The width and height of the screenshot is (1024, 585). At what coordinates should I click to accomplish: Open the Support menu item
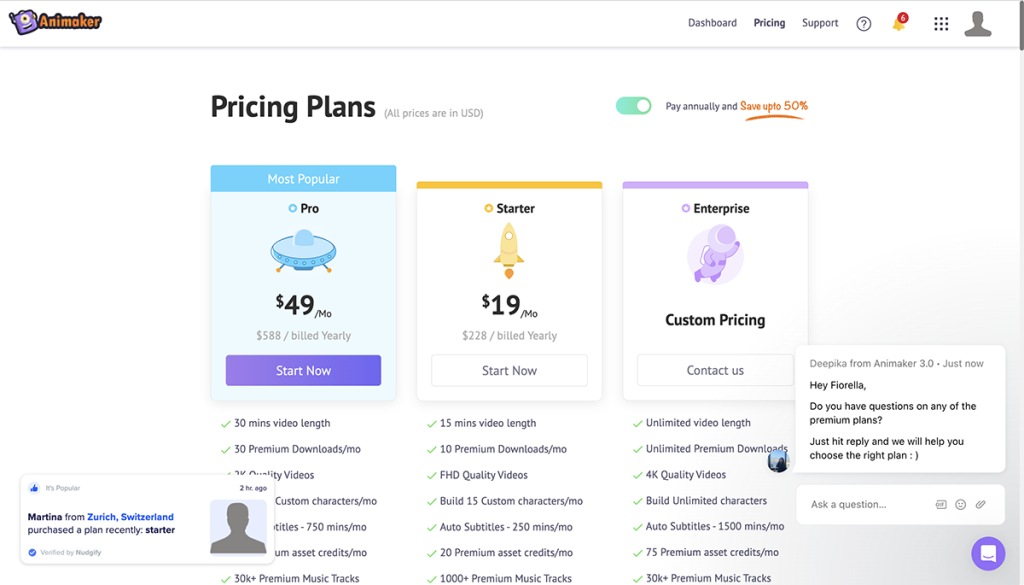click(820, 23)
